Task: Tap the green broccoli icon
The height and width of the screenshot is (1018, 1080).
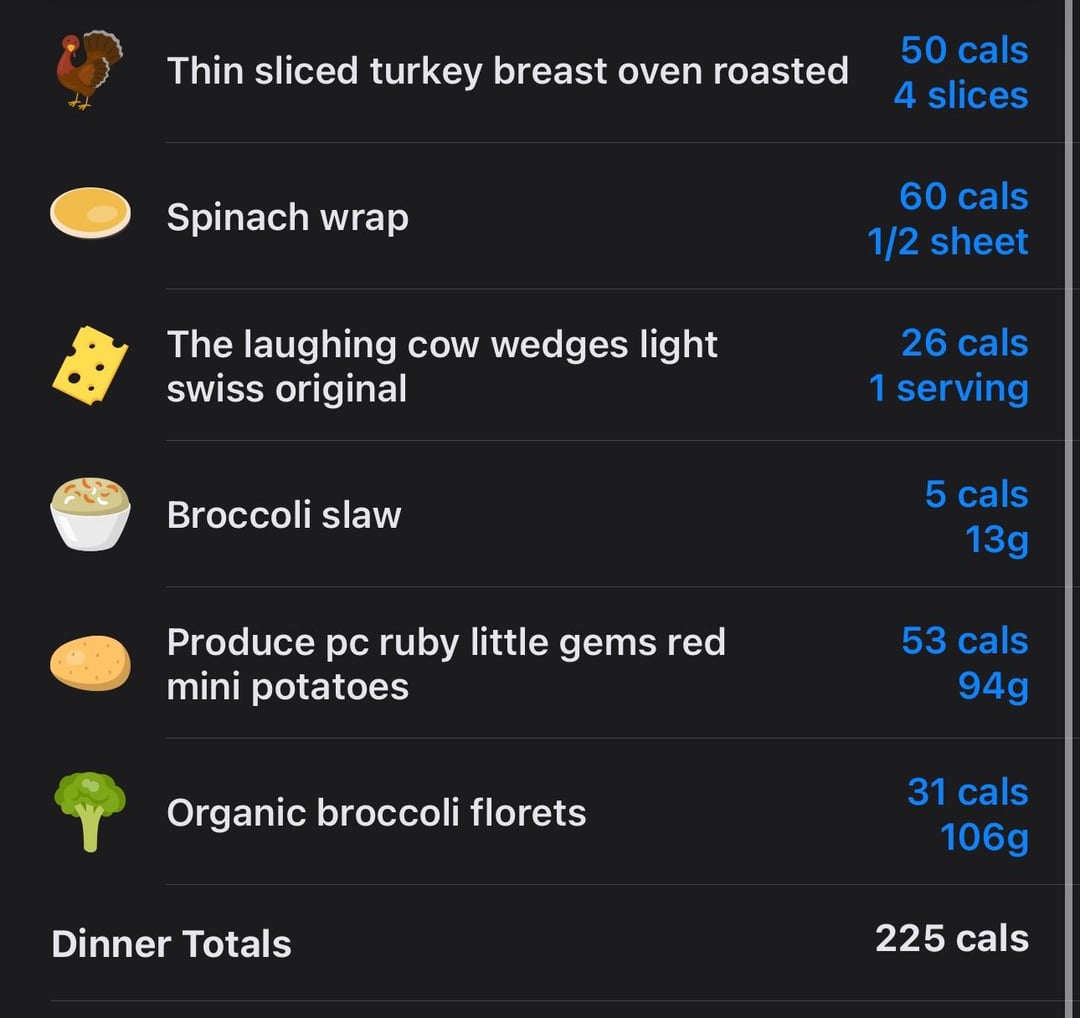Action: (x=90, y=811)
